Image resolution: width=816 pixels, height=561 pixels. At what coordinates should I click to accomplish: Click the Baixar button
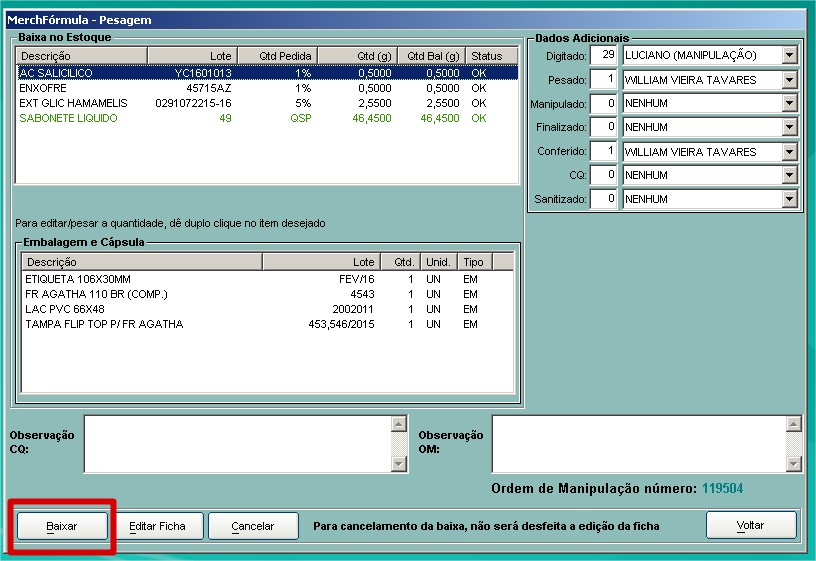[62, 526]
